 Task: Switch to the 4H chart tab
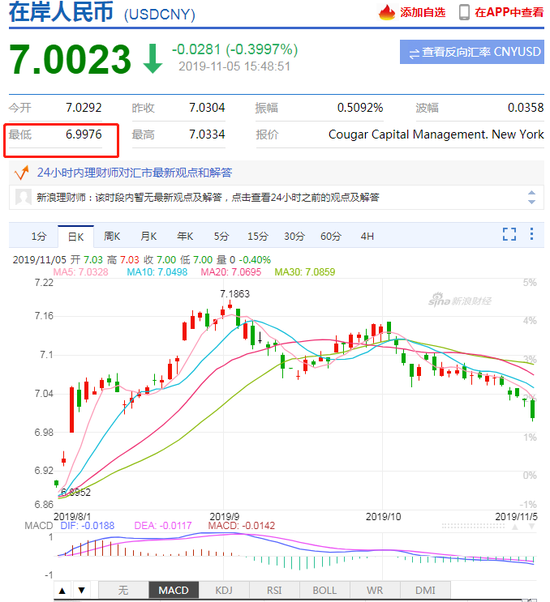pos(367,236)
